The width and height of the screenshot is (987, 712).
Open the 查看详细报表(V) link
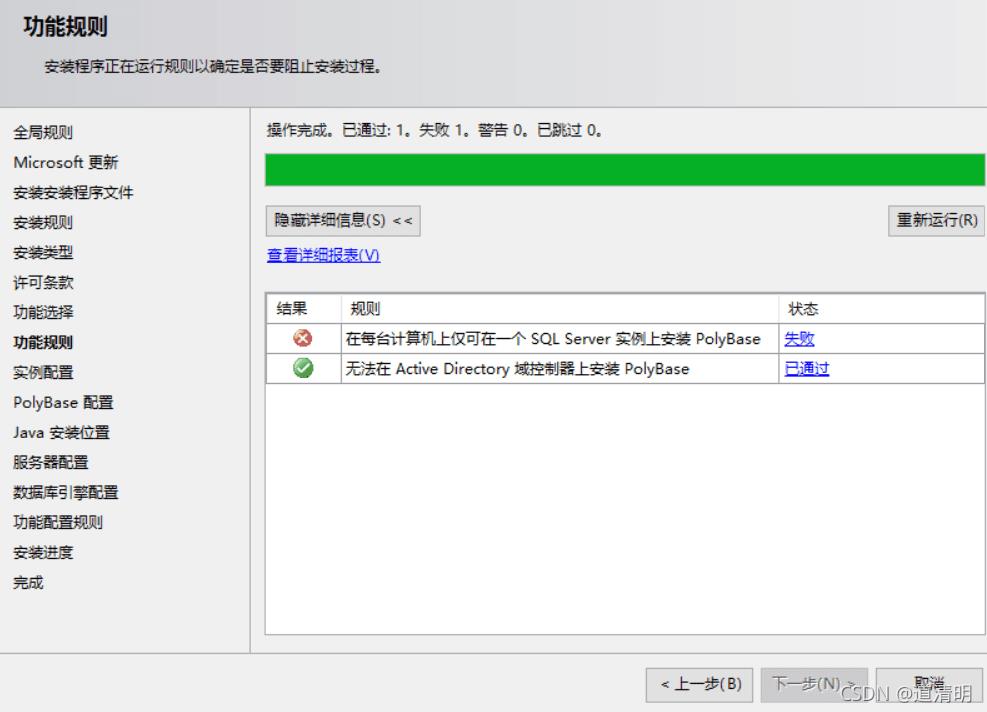pos(323,255)
